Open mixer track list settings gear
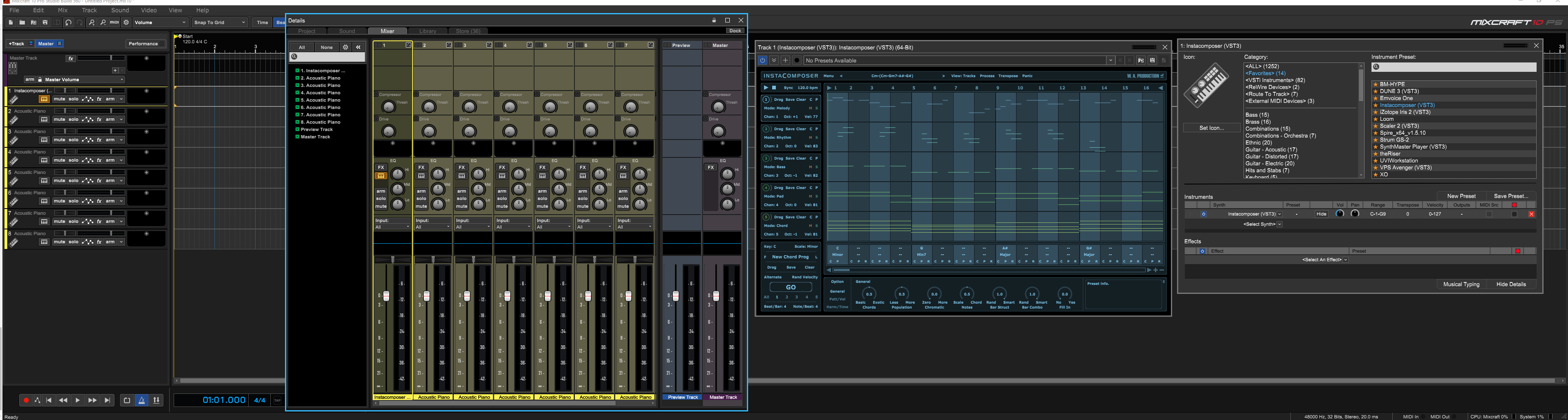The height and width of the screenshot is (420, 1568). pyautogui.click(x=345, y=47)
